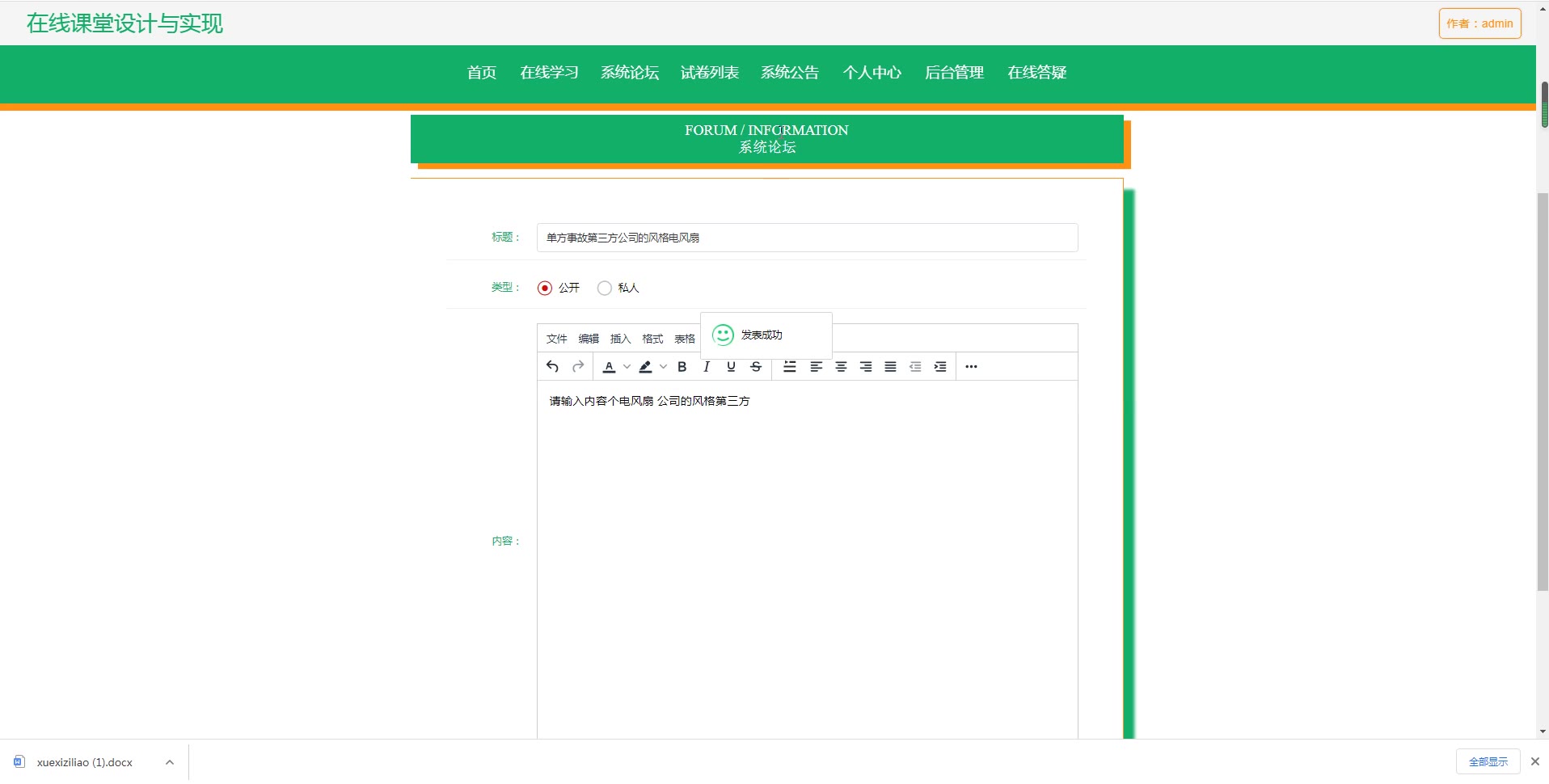The width and height of the screenshot is (1549, 784).
Task: Click inside the 内容 editor text area
Action: 807,559
